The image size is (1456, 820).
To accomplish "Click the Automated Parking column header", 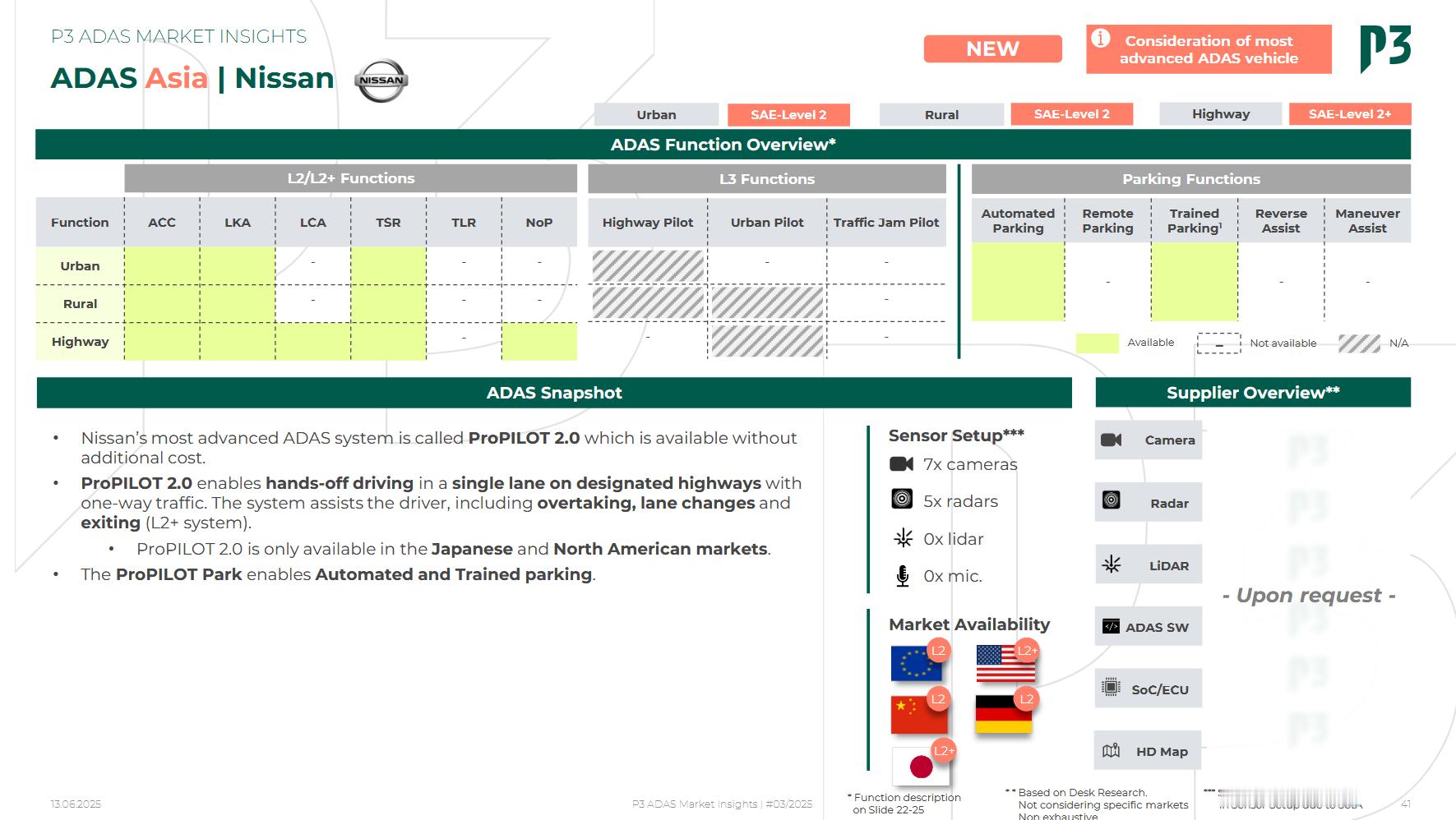I will pyautogui.click(x=1018, y=220).
